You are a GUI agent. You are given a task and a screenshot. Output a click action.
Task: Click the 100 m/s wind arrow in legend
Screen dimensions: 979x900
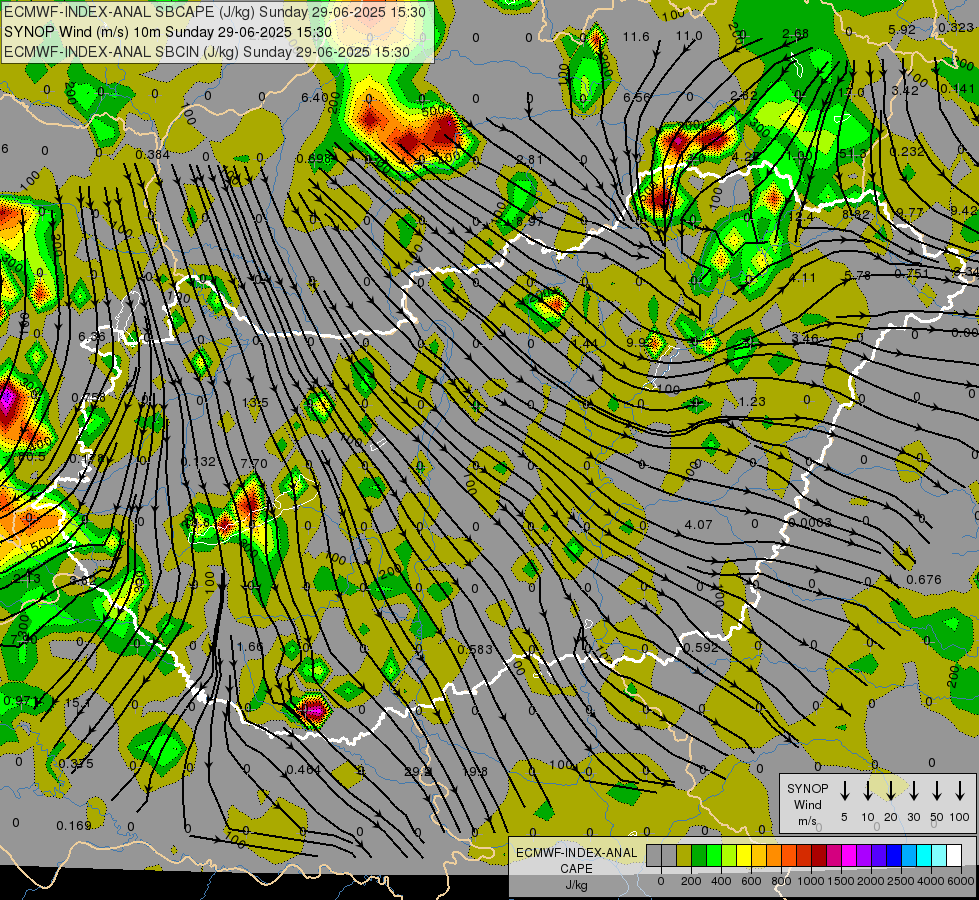(960, 791)
